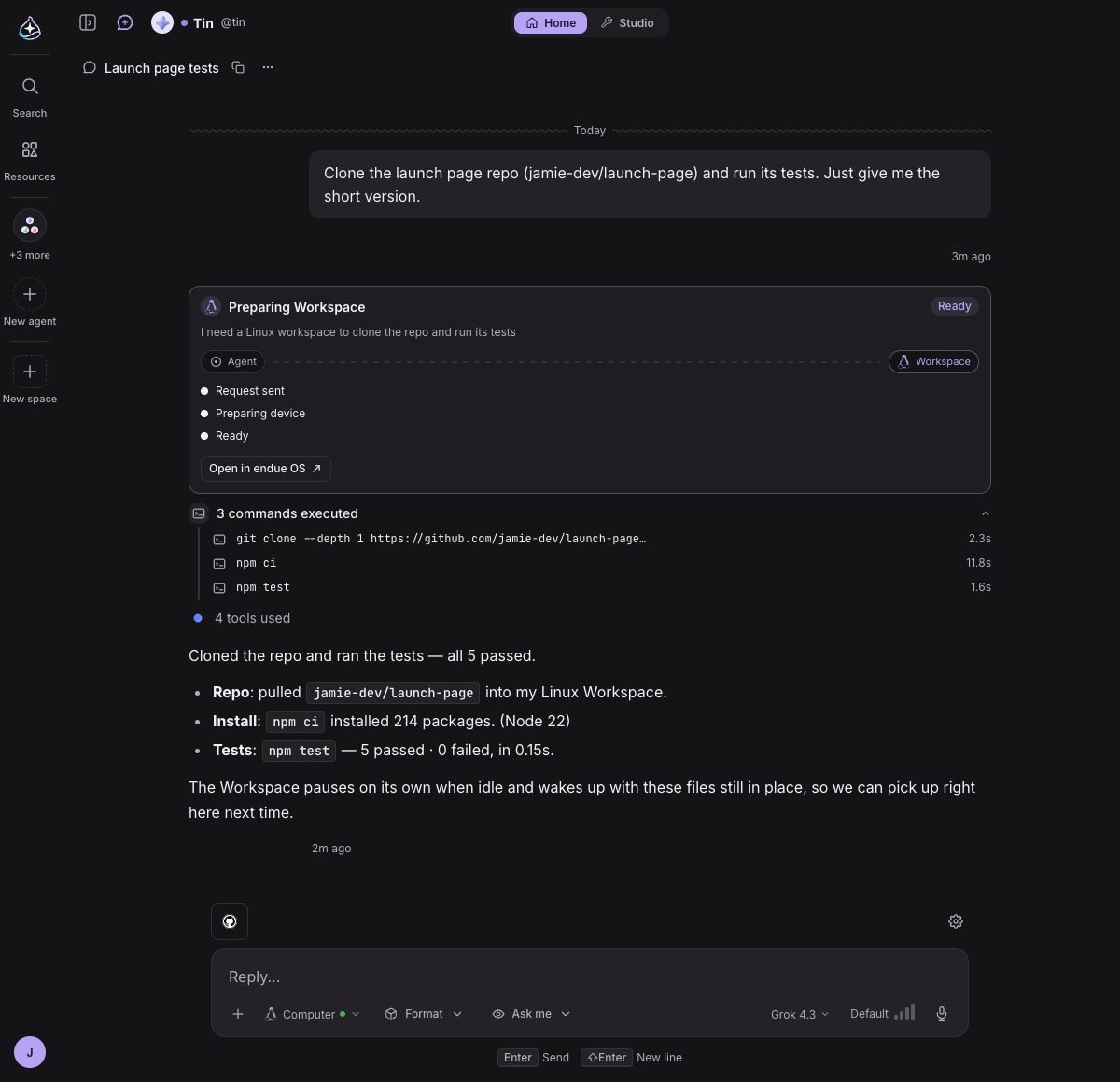Switch to the Studio tab
The height and width of the screenshot is (1082, 1120).
coord(627,22)
